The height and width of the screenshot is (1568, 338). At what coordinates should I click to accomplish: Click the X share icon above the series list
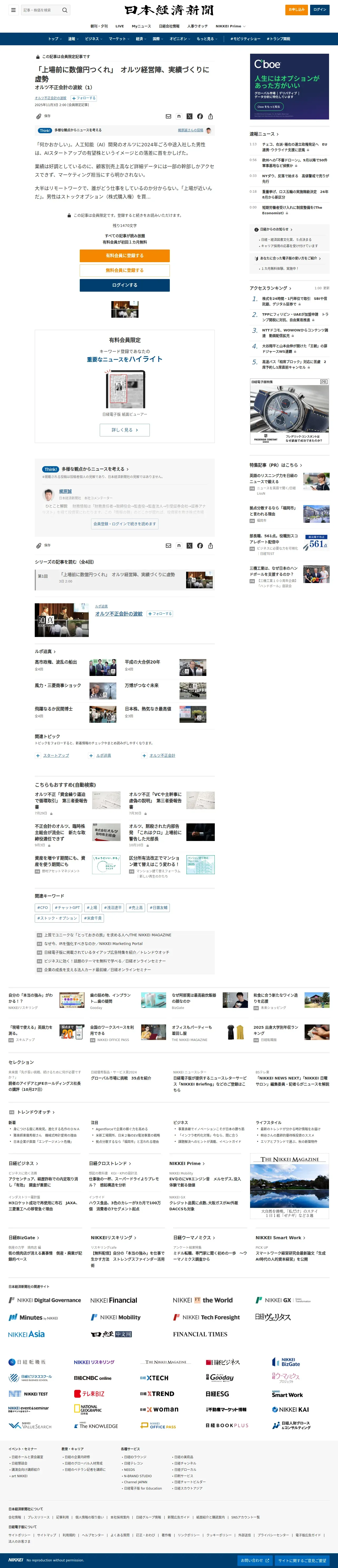pyautogui.click(x=190, y=545)
